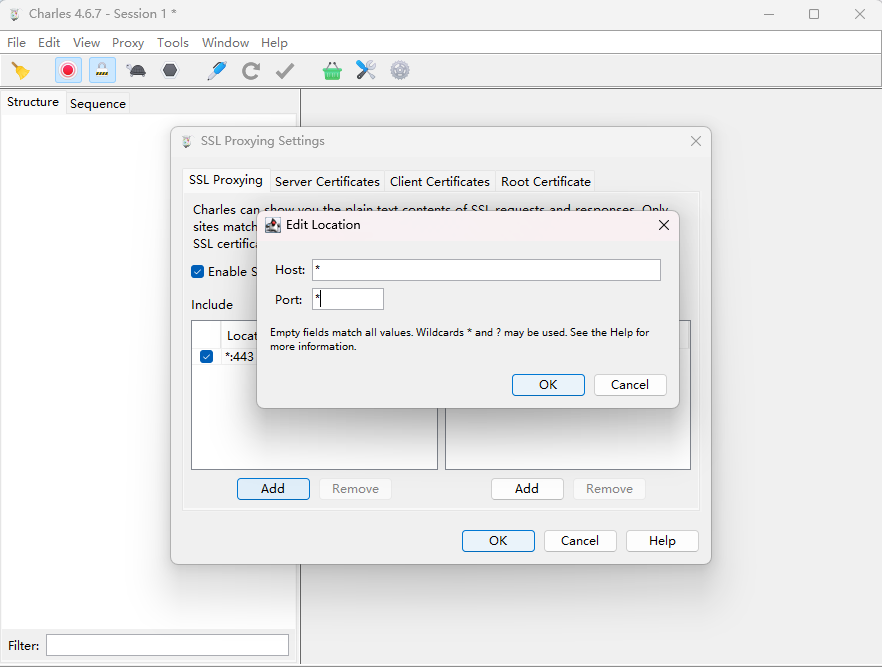
Task: Open the Help menu
Action: [274, 43]
